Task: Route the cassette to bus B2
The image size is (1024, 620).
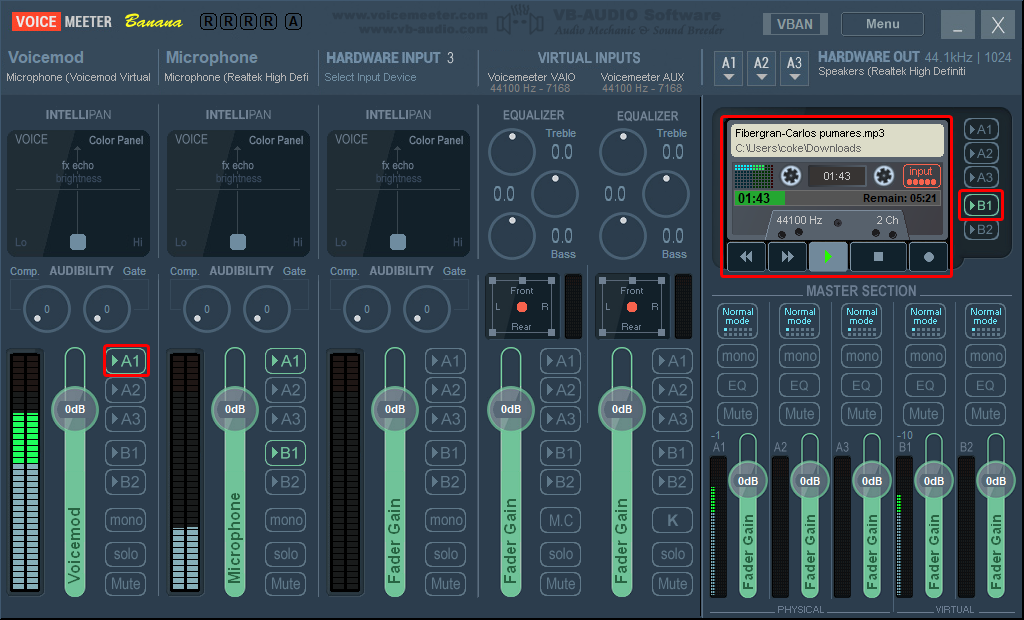Action: pyautogui.click(x=981, y=229)
